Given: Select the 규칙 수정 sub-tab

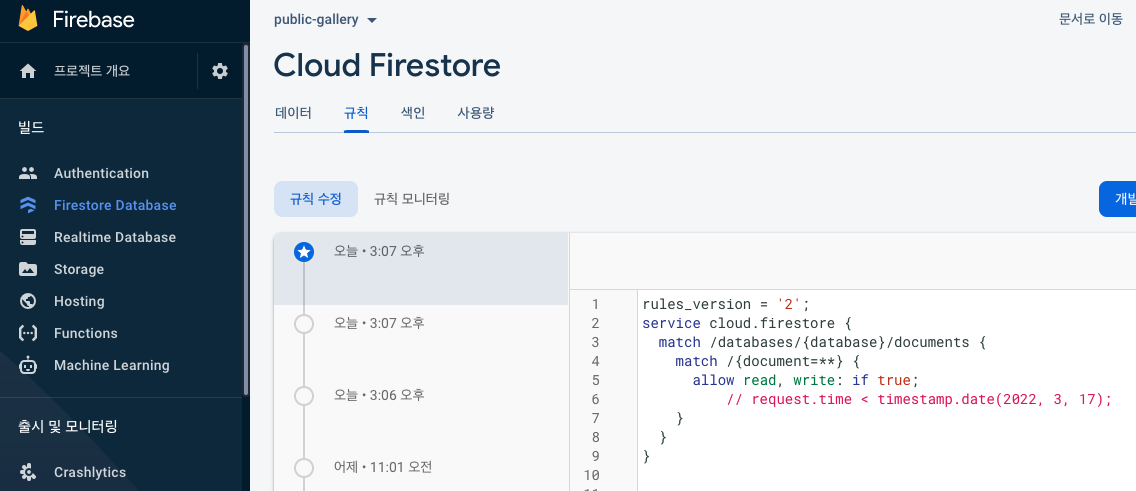Looking at the screenshot, I should click(316, 199).
